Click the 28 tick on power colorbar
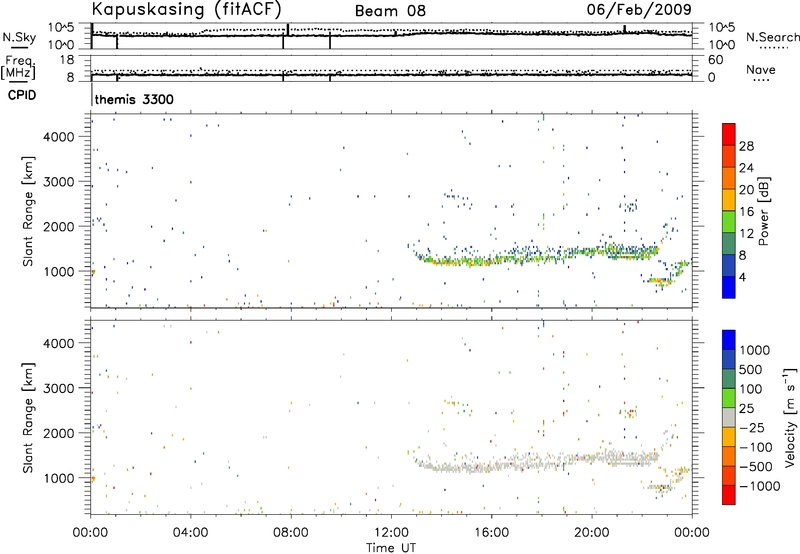The width and height of the screenshot is (800, 554). pos(746,146)
